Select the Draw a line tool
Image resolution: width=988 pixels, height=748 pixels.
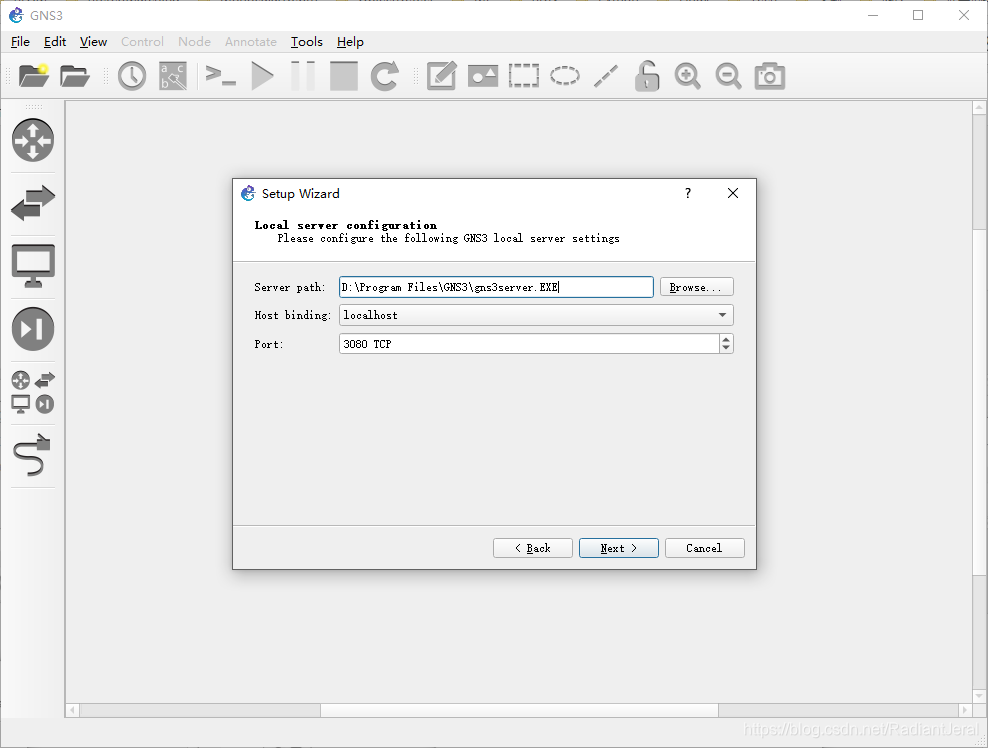pos(606,76)
